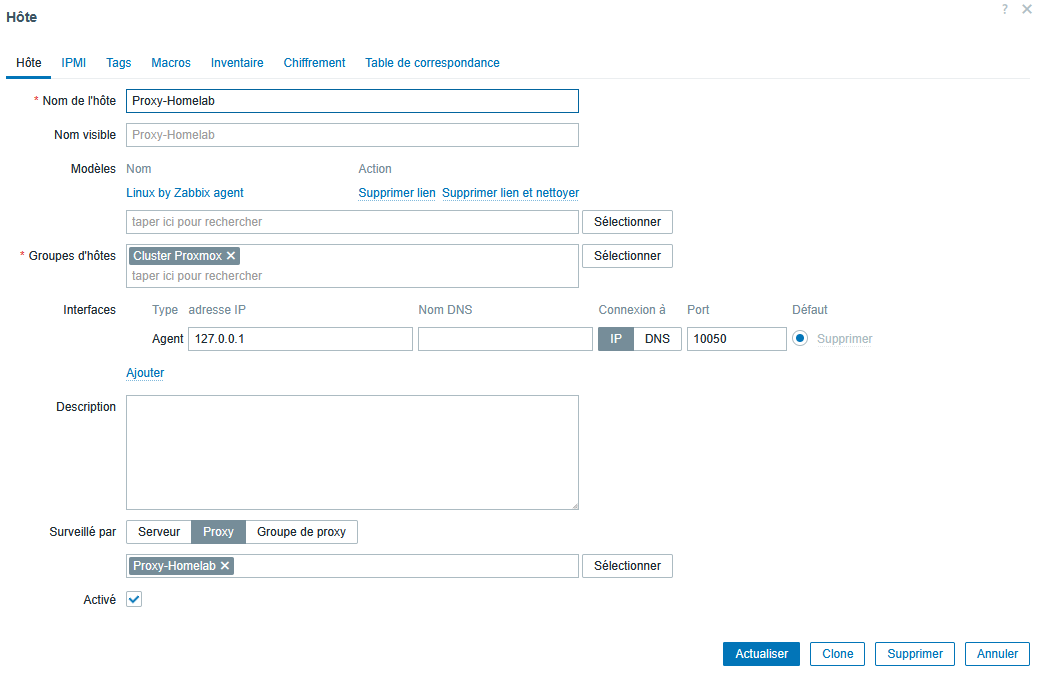Screen dimensions: 1037x676
Task: Close the Hôte dialog
Action: (x=1026, y=9)
